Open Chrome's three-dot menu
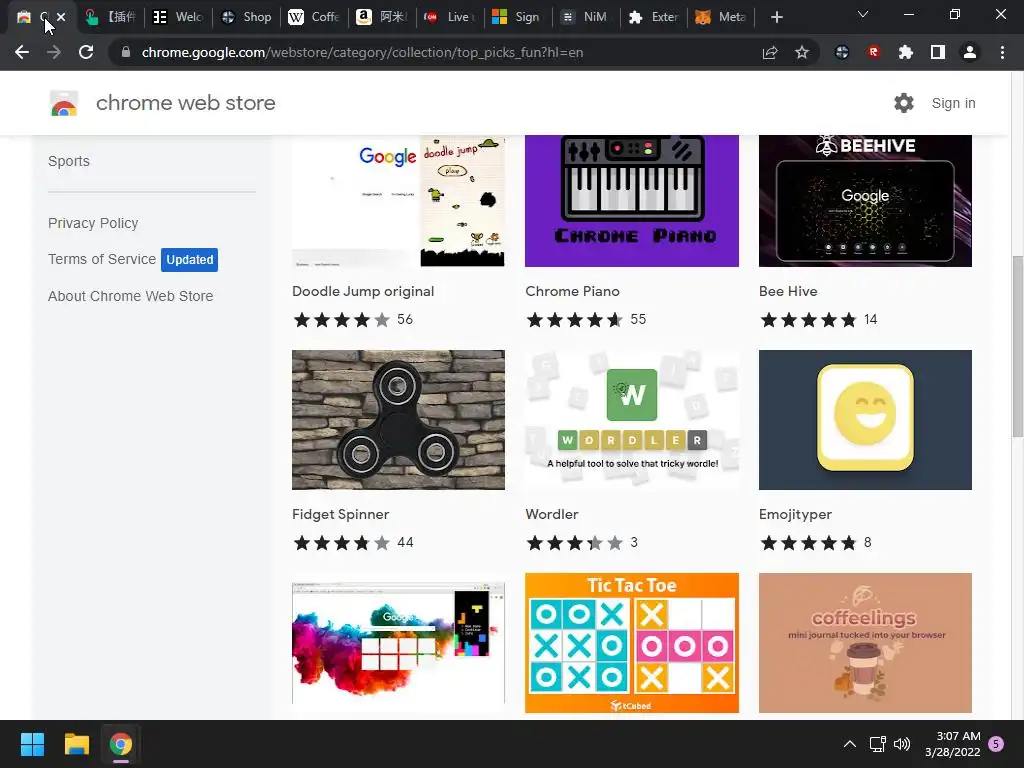The height and width of the screenshot is (768, 1024). 1002,52
